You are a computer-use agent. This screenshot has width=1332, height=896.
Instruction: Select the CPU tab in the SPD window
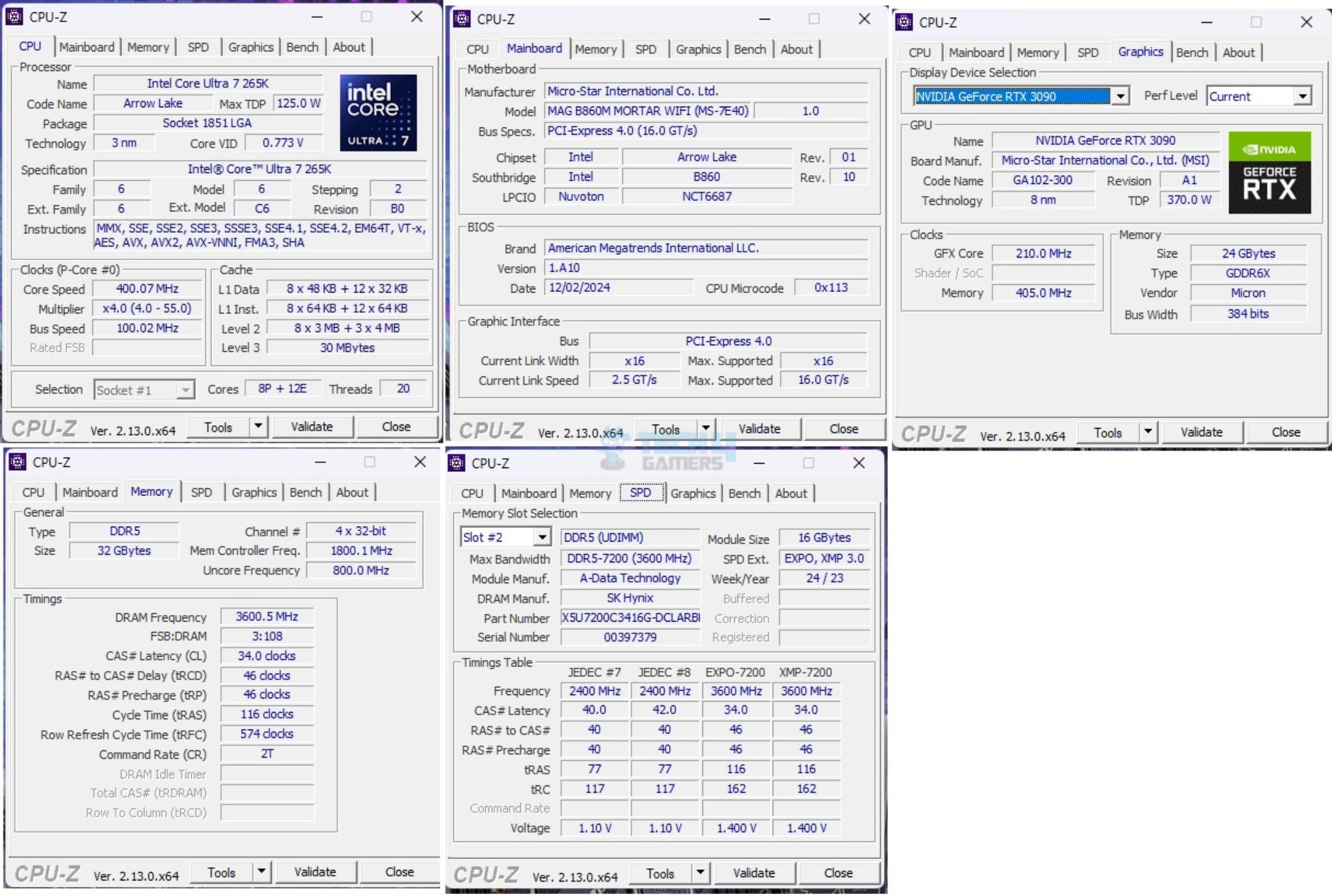click(x=472, y=494)
